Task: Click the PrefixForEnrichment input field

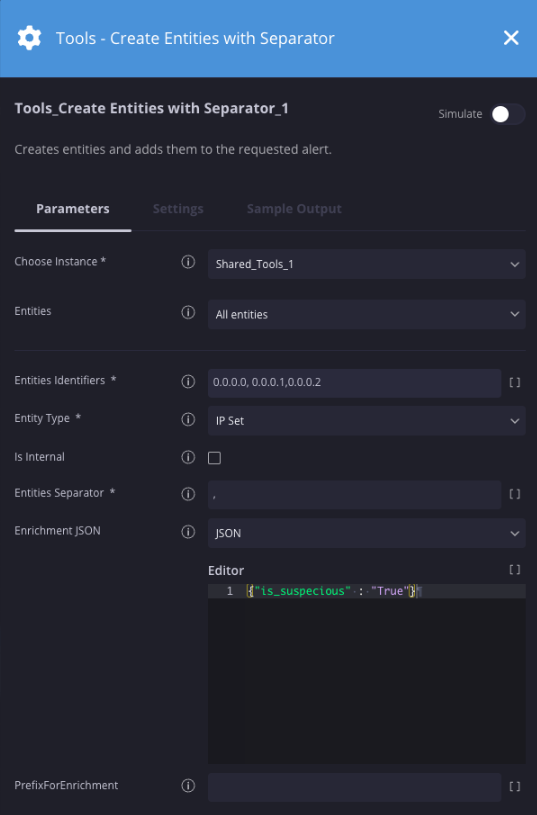Action: 355,787
